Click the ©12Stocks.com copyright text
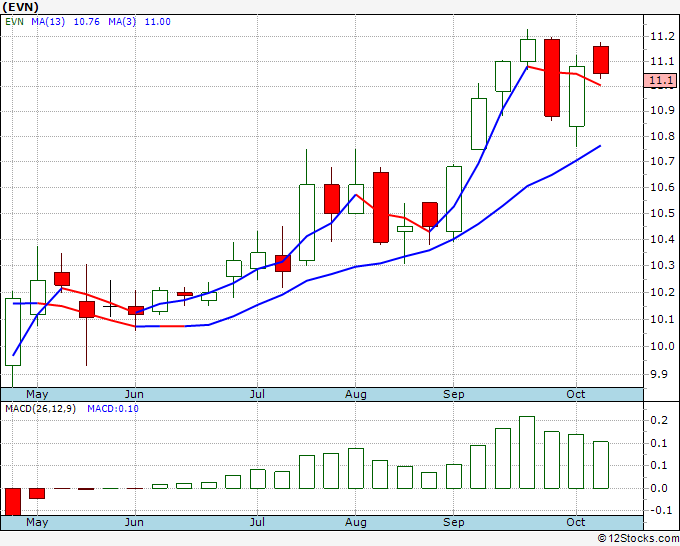Screen dimensions: 680x546 pyautogui.click(x=638, y=539)
